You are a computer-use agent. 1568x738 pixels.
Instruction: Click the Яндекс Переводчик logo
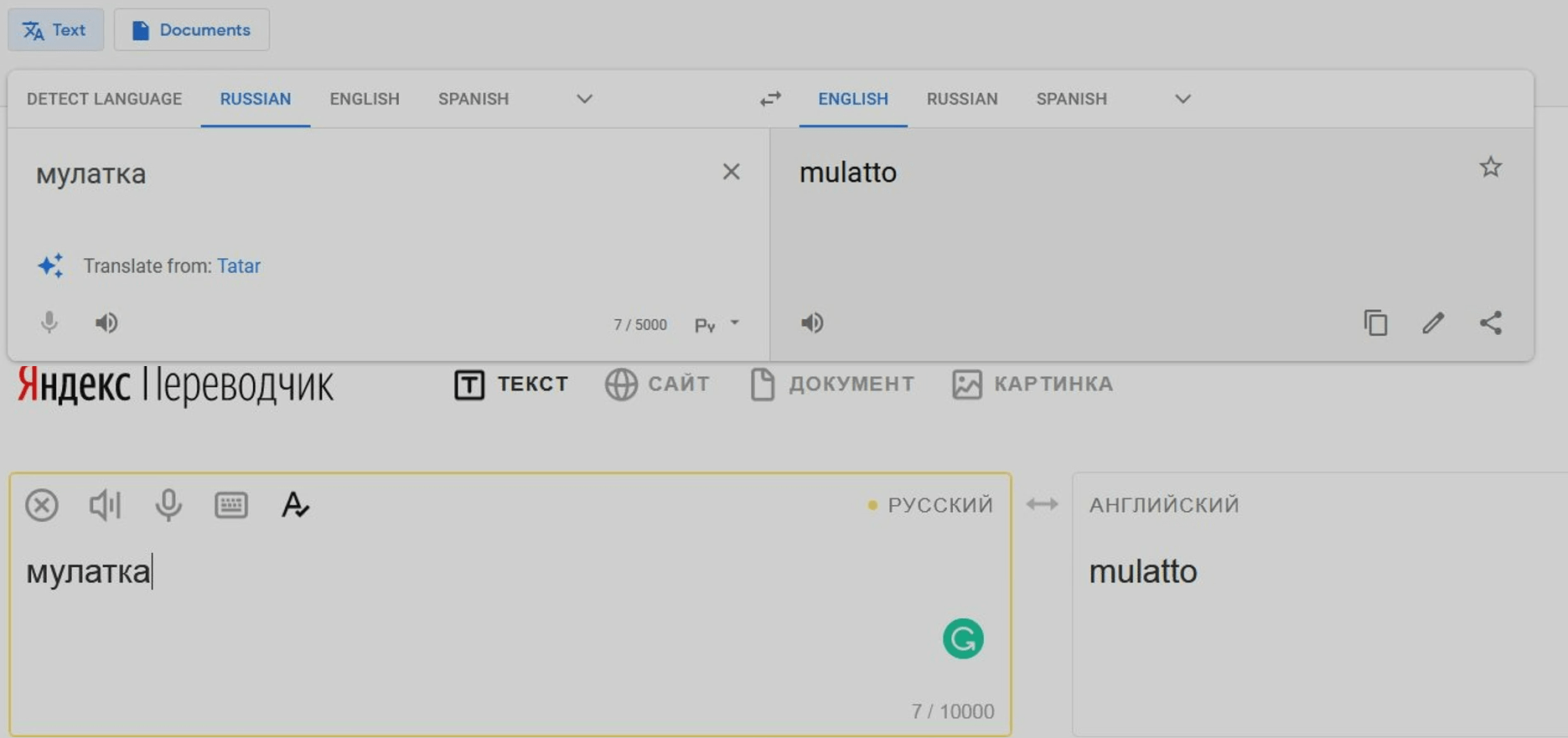click(x=175, y=385)
